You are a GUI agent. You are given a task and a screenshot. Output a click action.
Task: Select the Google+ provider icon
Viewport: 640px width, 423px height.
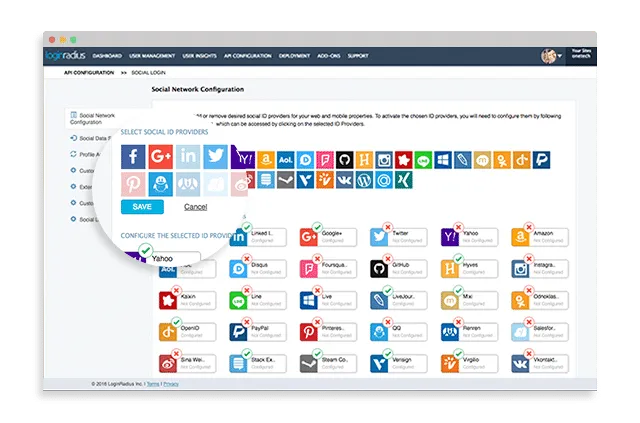(161, 157)
